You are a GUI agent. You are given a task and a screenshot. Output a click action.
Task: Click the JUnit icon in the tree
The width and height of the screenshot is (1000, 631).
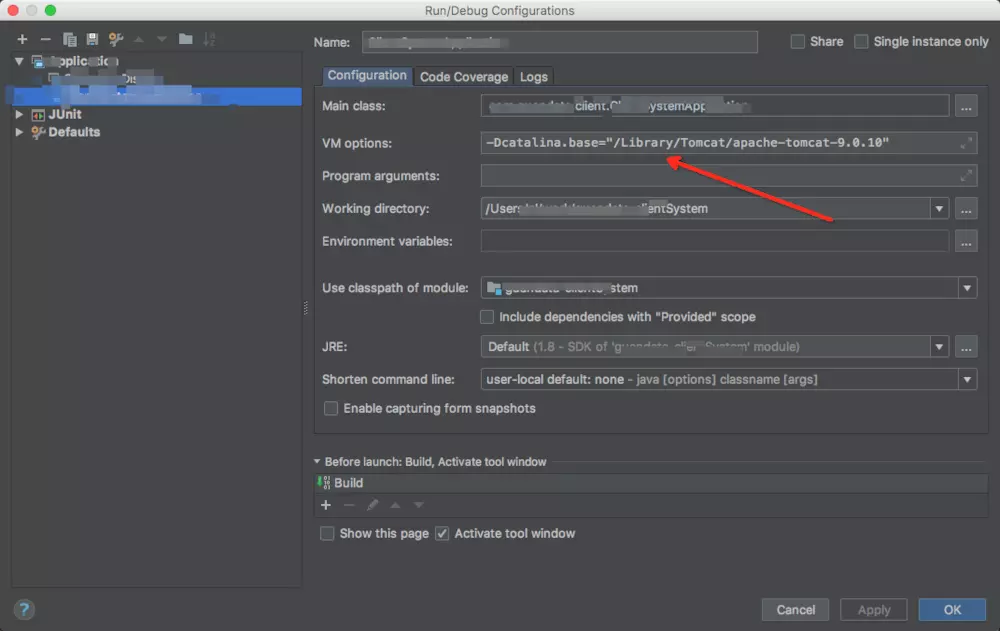pos(38,115)
